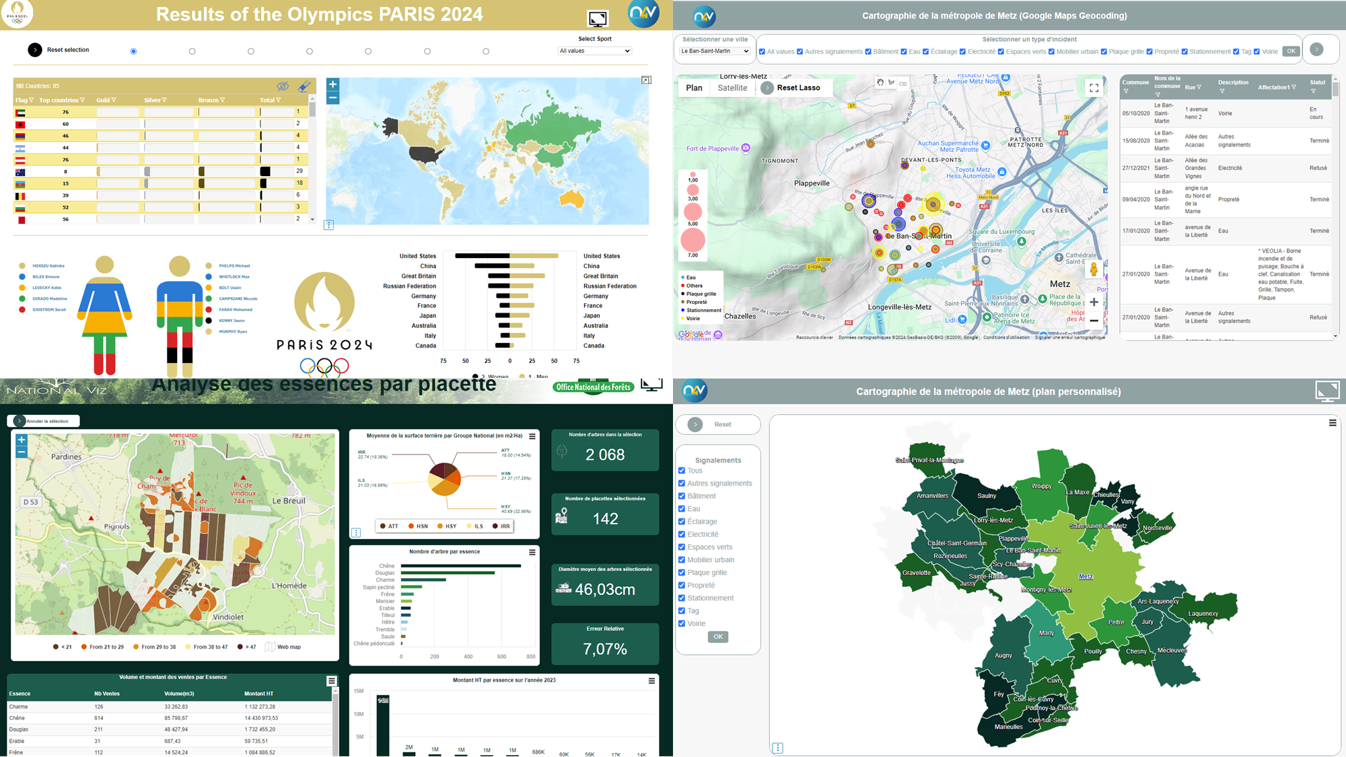
Task: Switch the map to Satellite view
Action: (x=732, y=88)
